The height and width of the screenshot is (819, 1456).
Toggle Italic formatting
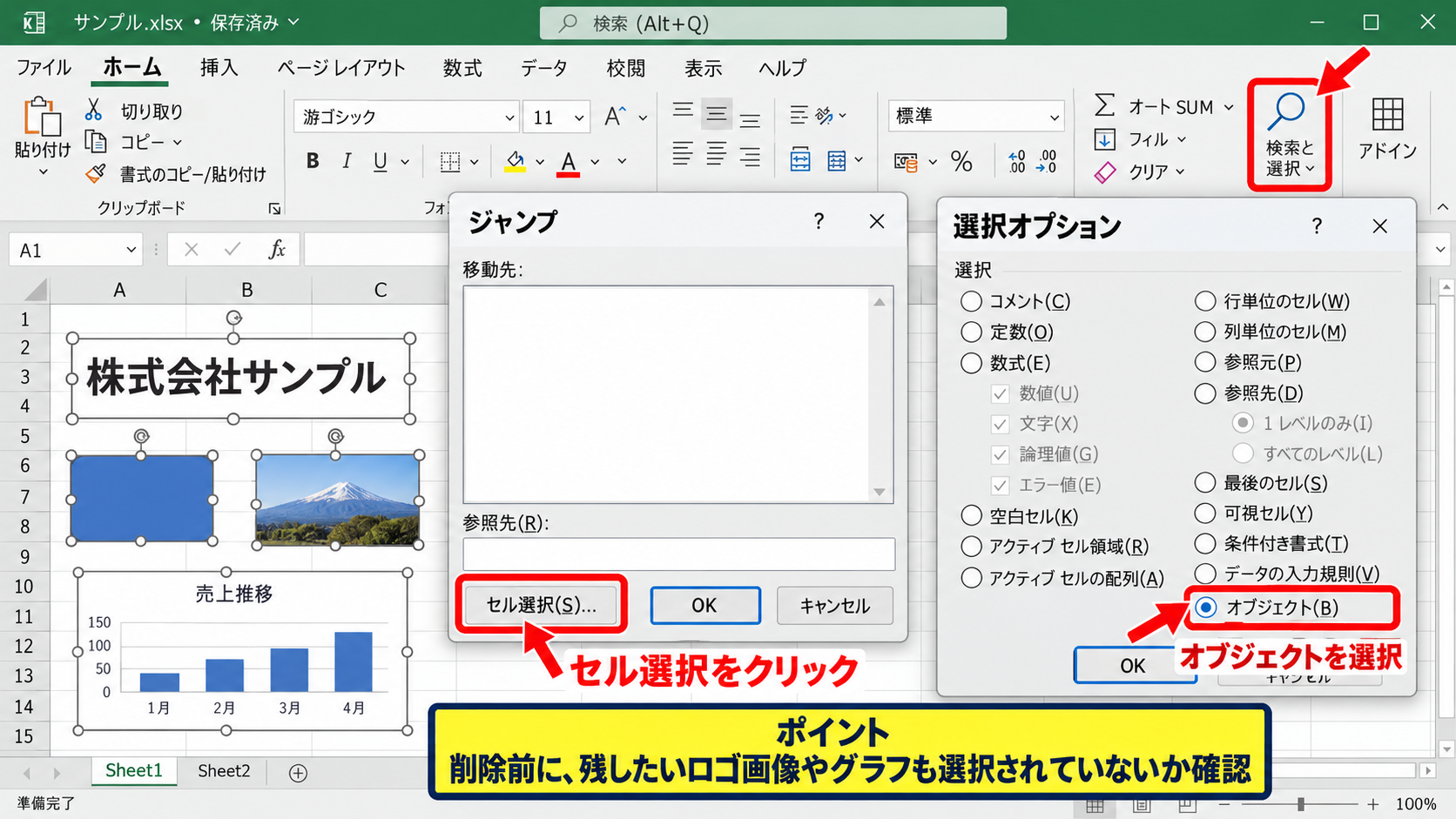pos(347,161)
